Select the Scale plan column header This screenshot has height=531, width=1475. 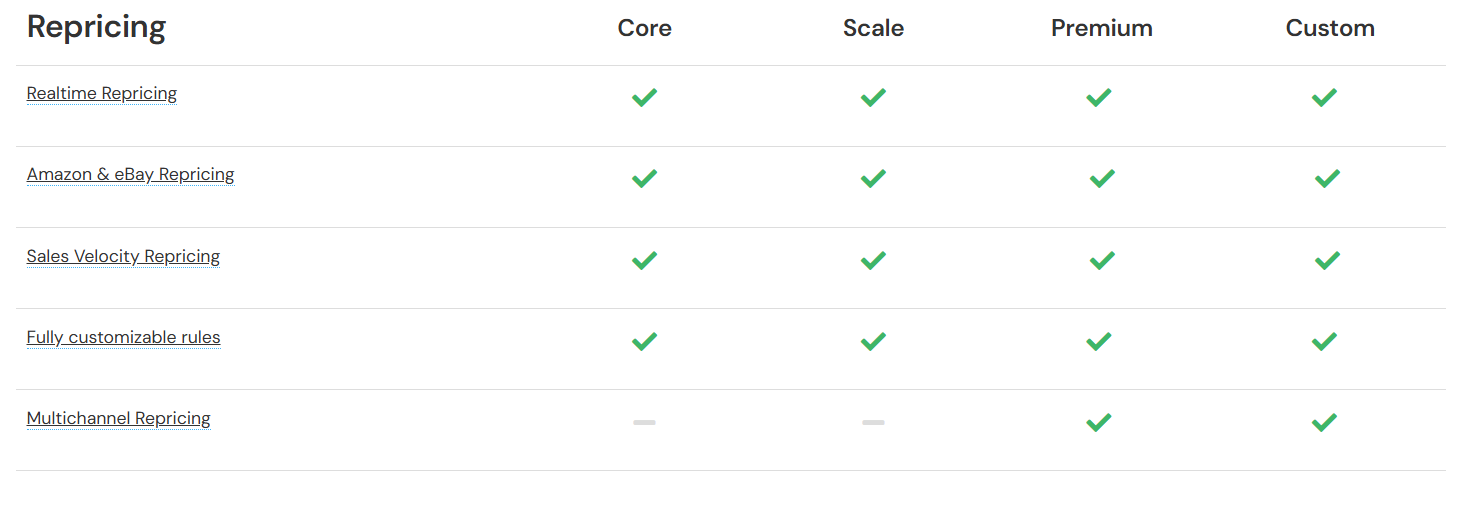point(873,28)
